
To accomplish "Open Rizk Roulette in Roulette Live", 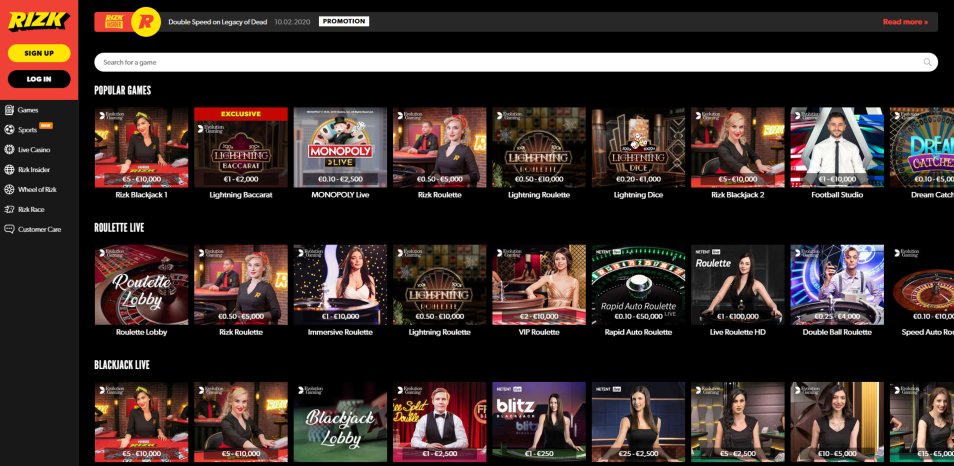I will pyautogui.click(x=241, y=285).
